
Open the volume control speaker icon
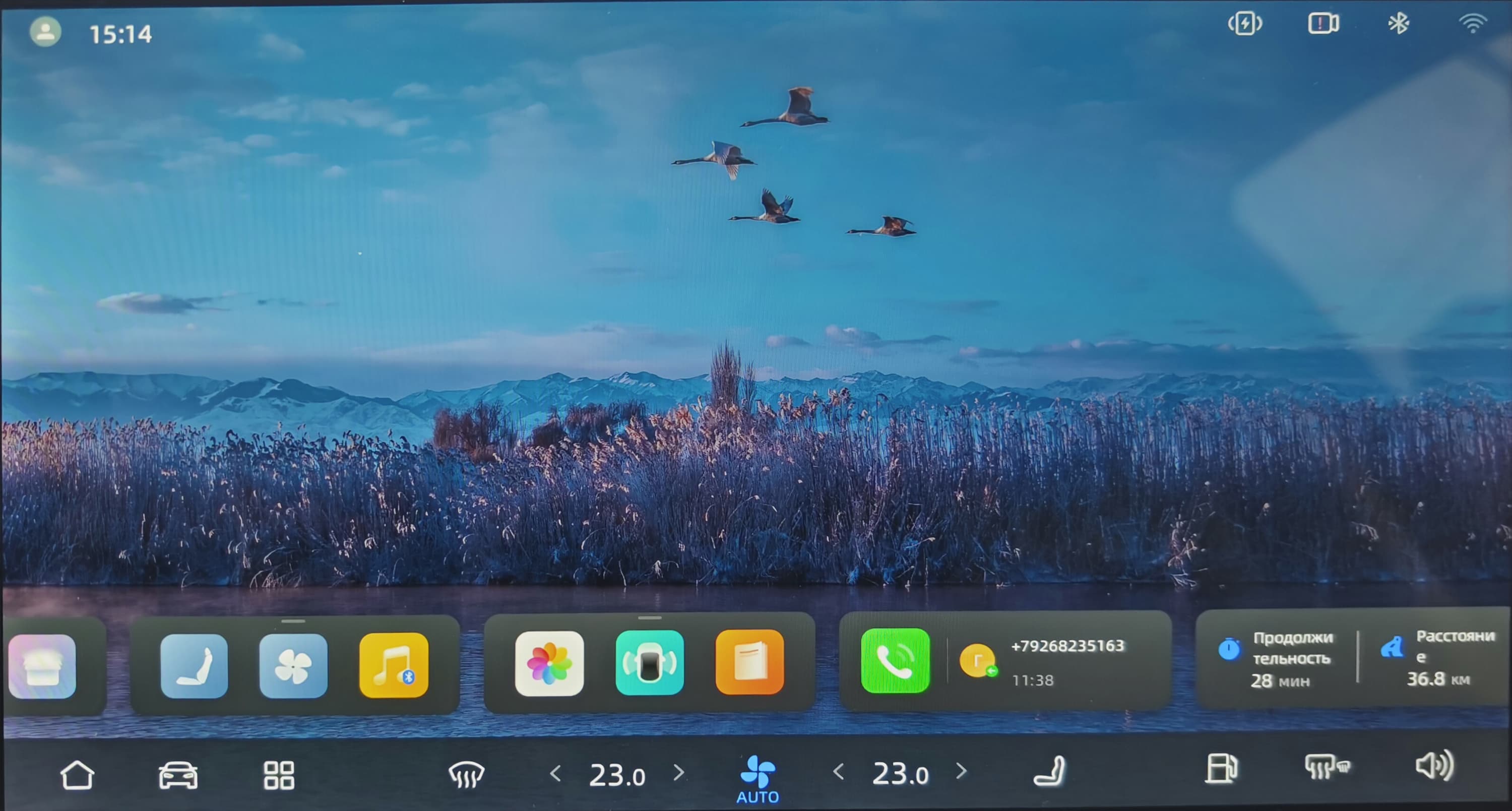coord(1434,766)
